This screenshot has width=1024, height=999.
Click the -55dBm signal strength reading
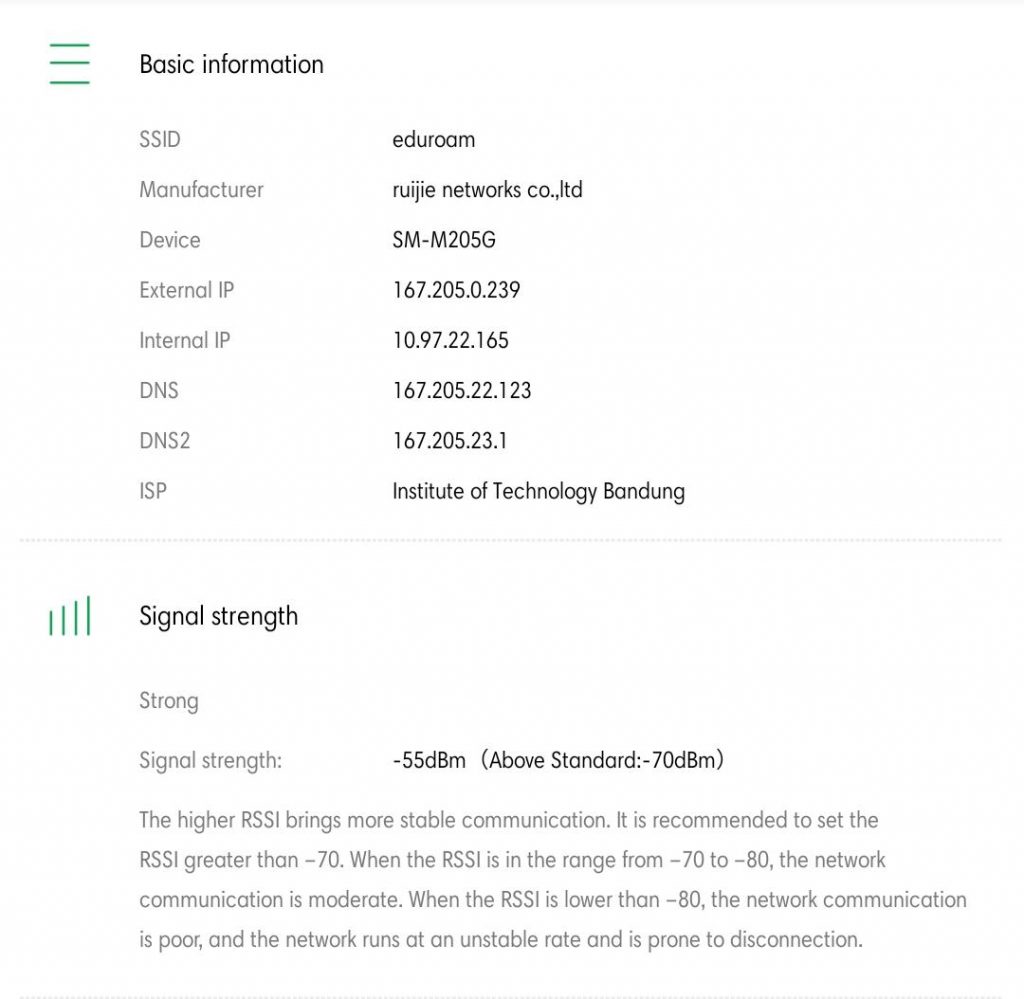pos(429,760)
